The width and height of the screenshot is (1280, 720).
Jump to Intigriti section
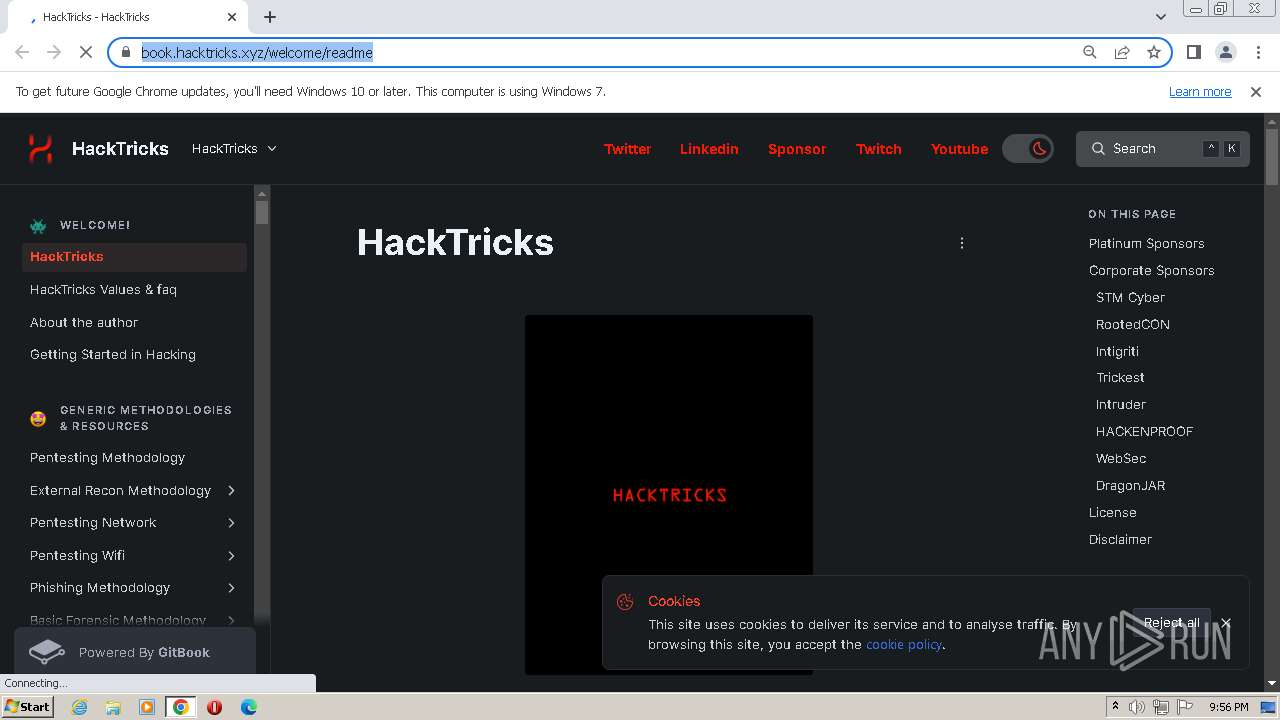coord(1117,352)
